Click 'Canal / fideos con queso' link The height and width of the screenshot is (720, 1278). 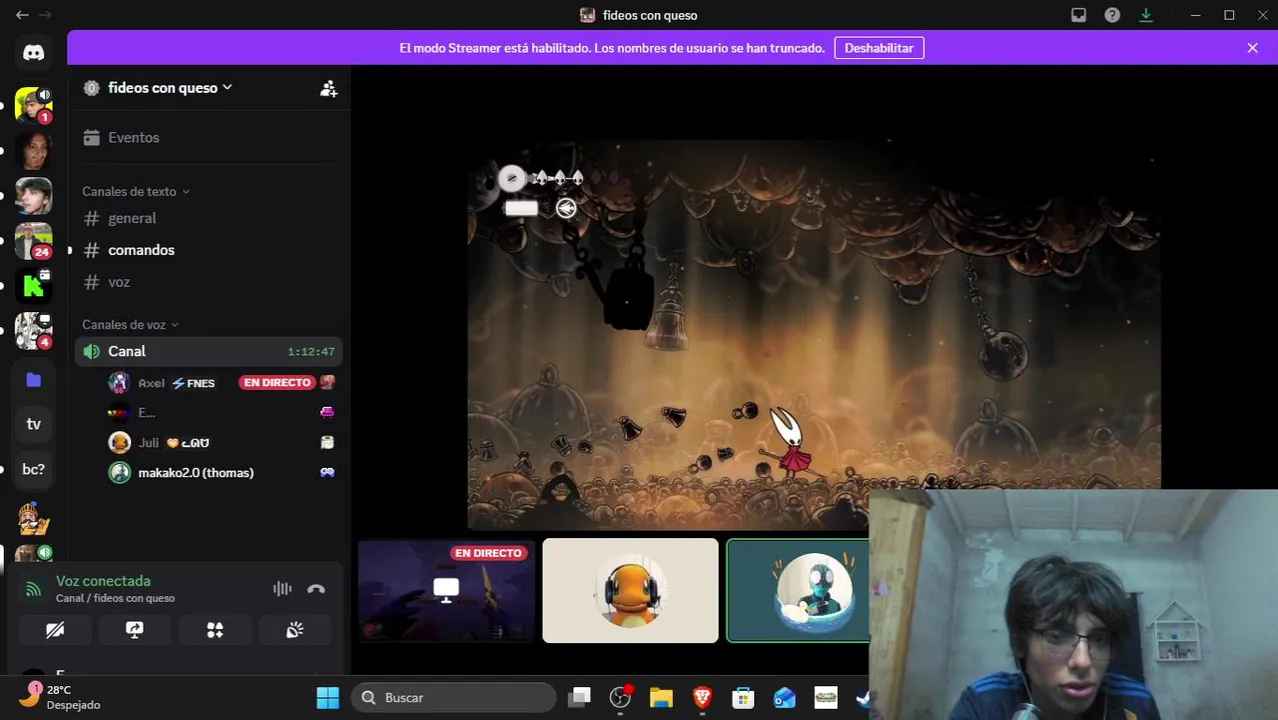[x=115, y=598]
